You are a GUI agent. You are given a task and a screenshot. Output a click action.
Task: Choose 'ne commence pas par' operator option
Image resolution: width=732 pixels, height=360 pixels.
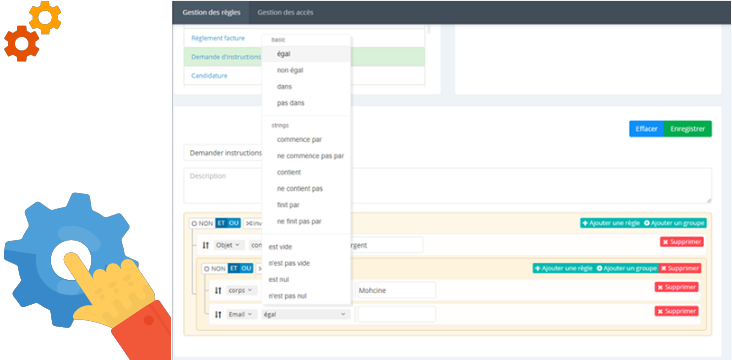[306, 156]
